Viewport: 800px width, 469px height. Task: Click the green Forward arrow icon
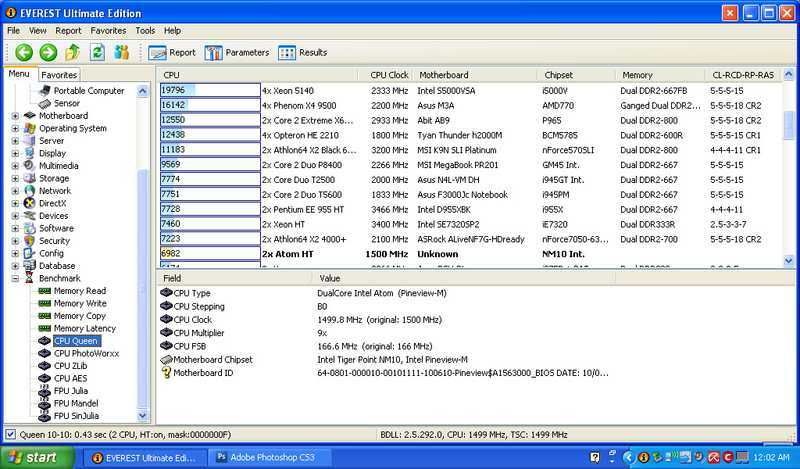pos(48,53)
